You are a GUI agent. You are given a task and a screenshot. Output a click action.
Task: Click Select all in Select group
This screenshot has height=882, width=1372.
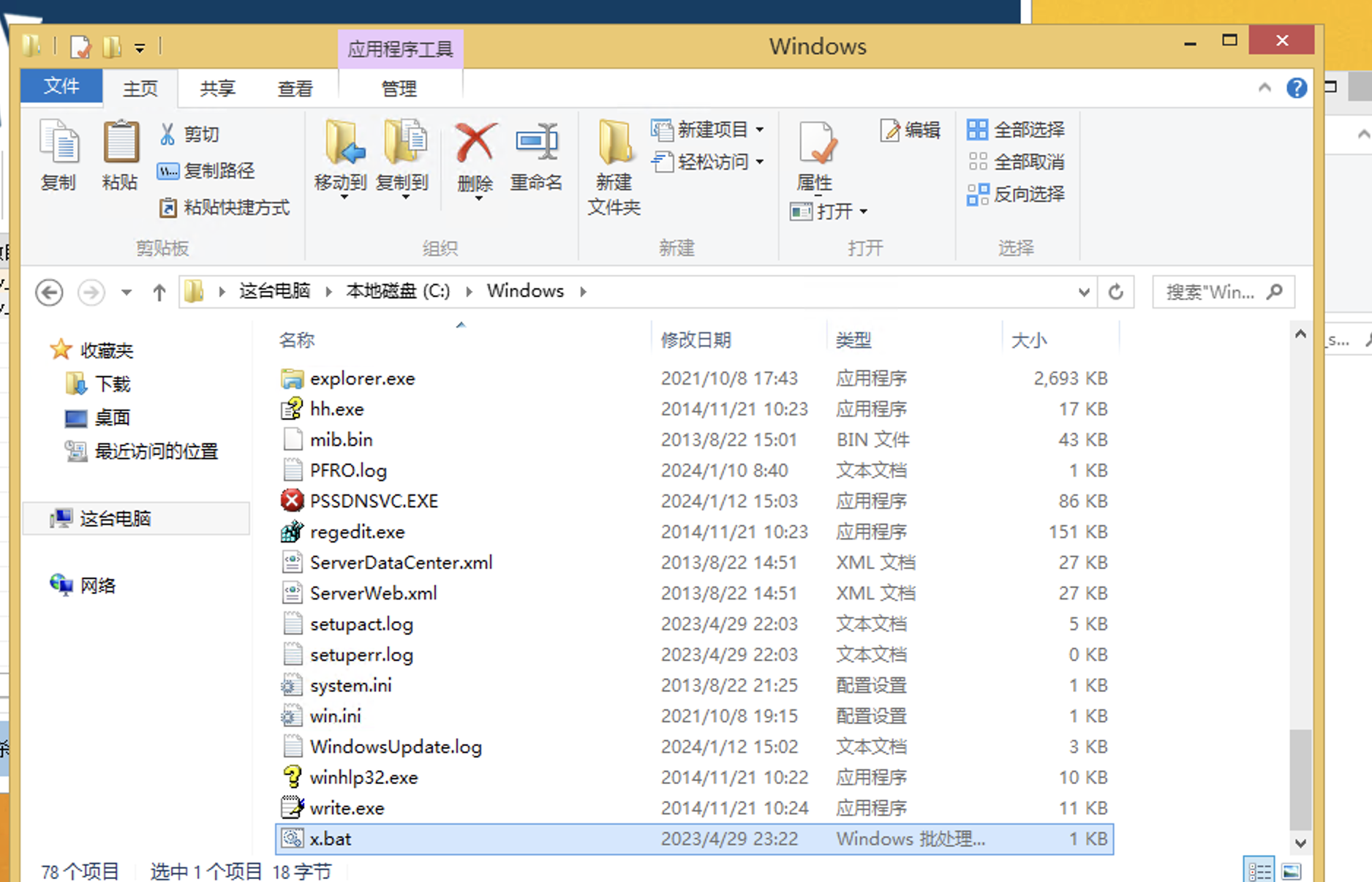(1016, 130)
